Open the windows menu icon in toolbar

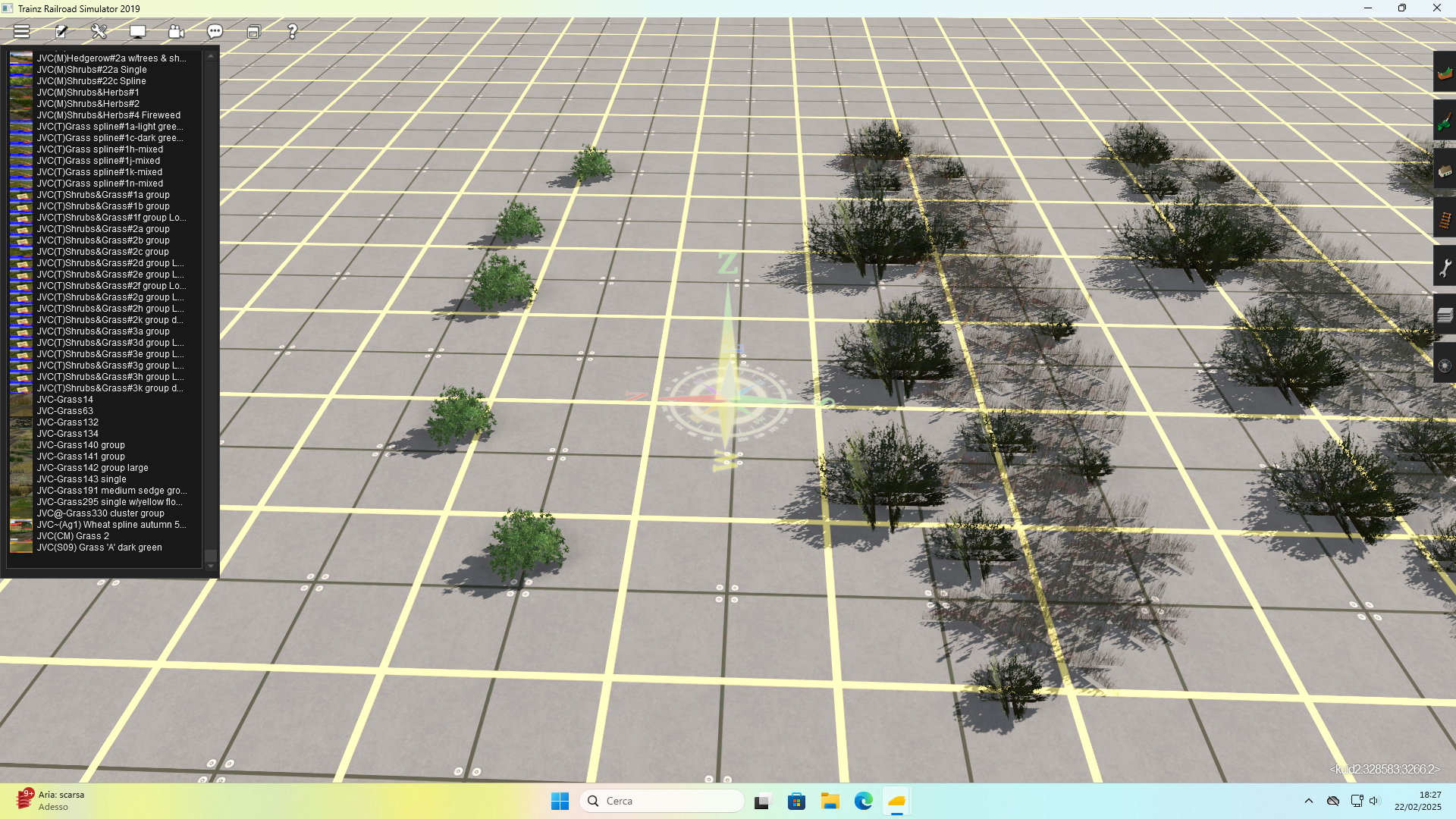pyautogui.click(x=253, y=31)
